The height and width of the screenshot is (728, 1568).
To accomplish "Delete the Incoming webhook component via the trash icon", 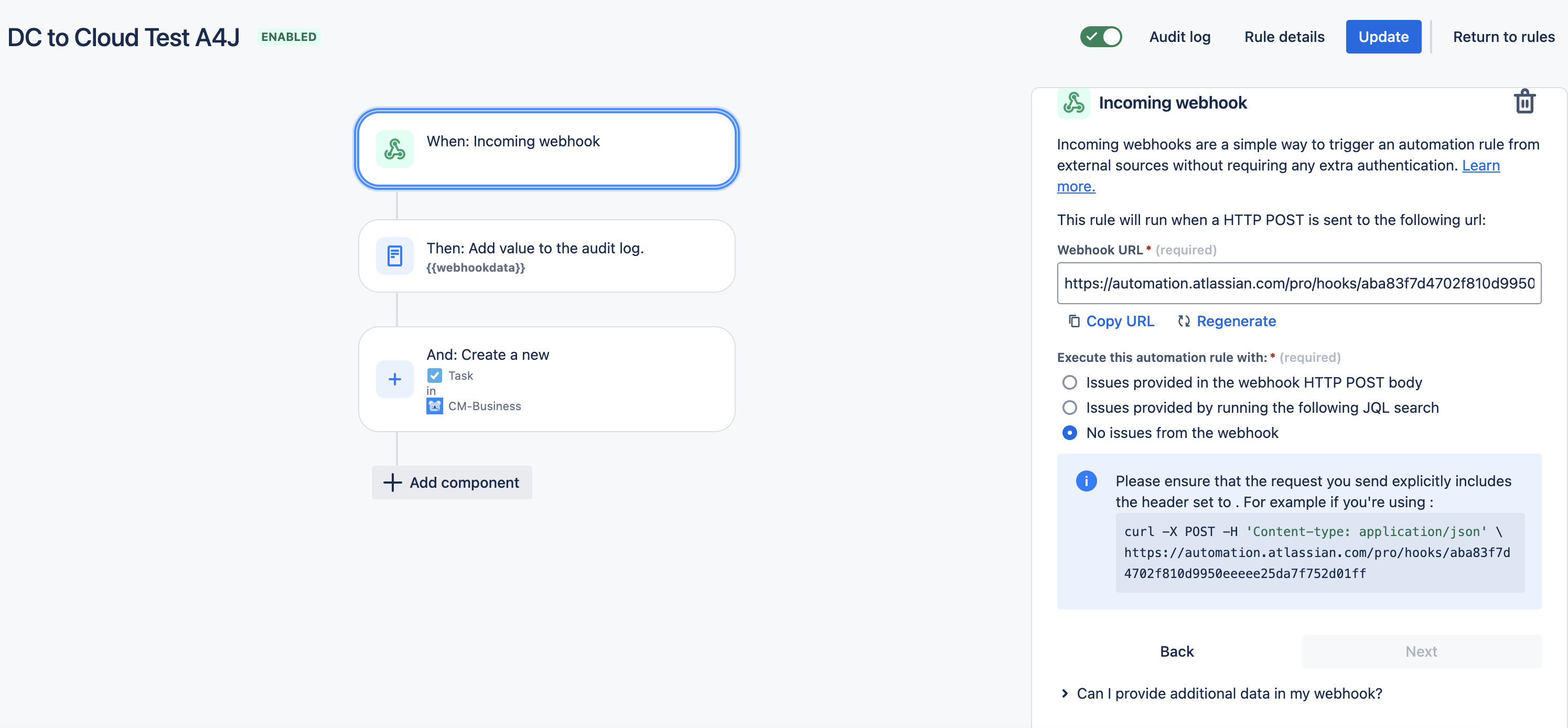I will point(1524,102).
